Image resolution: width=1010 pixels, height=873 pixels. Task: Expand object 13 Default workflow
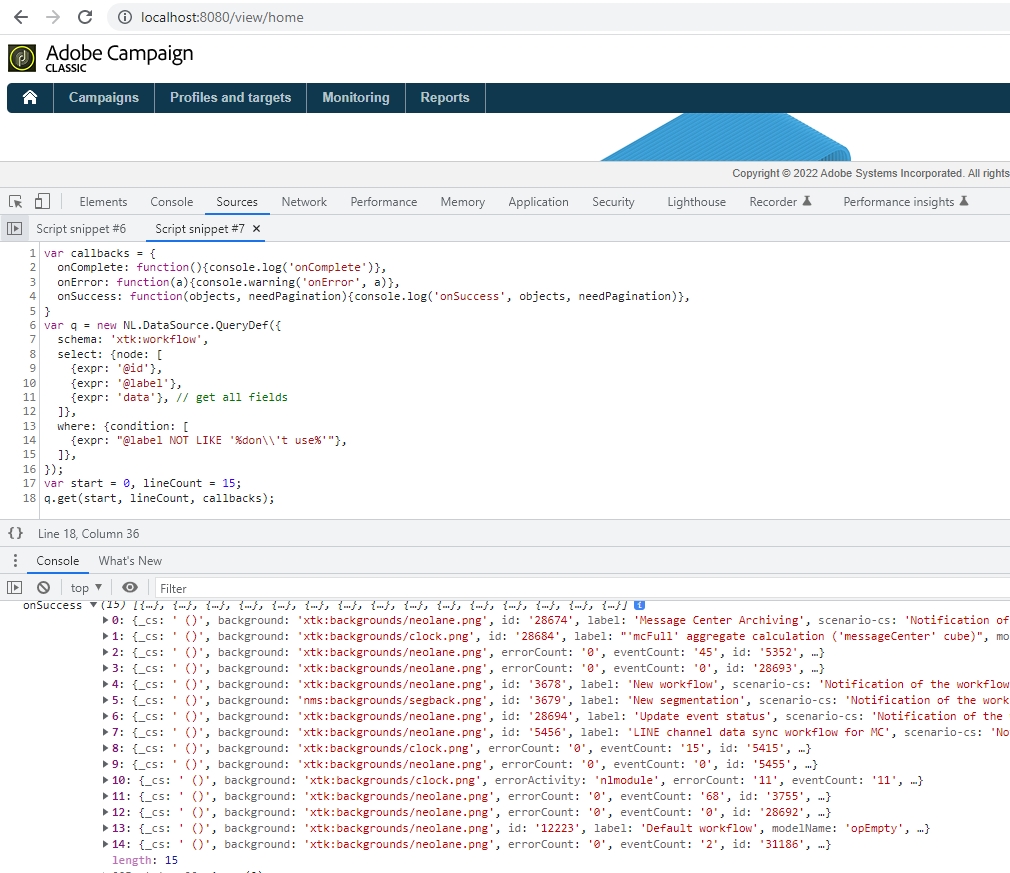pos(107,828)
